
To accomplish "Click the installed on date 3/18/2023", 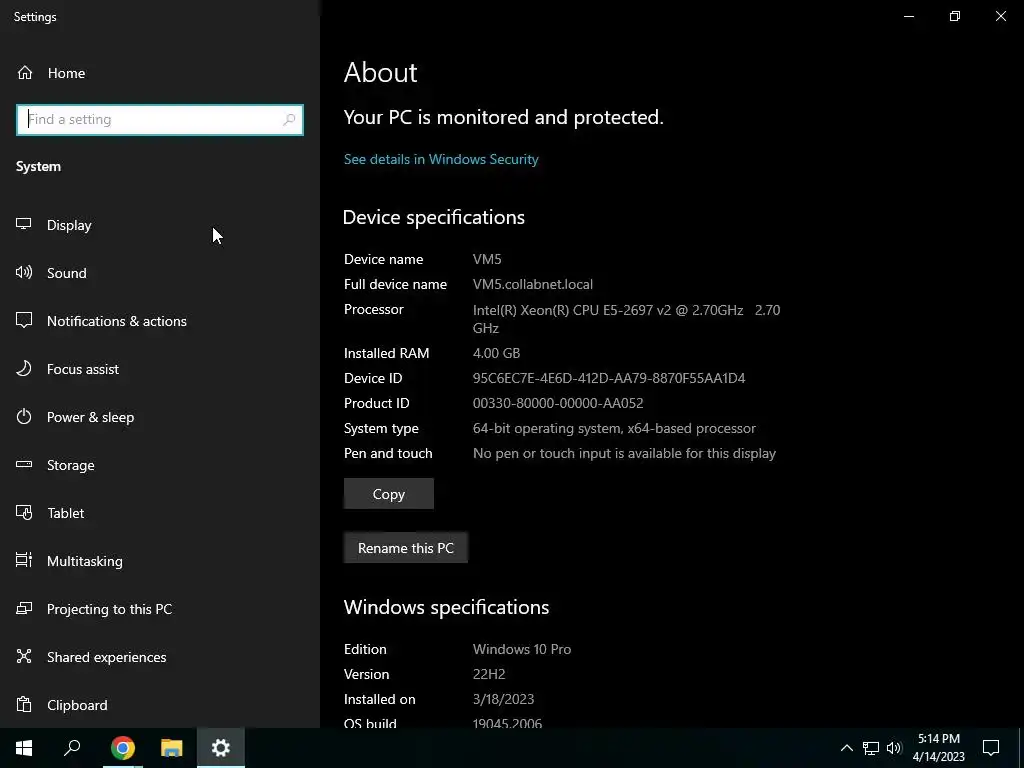I will point(503,699).
